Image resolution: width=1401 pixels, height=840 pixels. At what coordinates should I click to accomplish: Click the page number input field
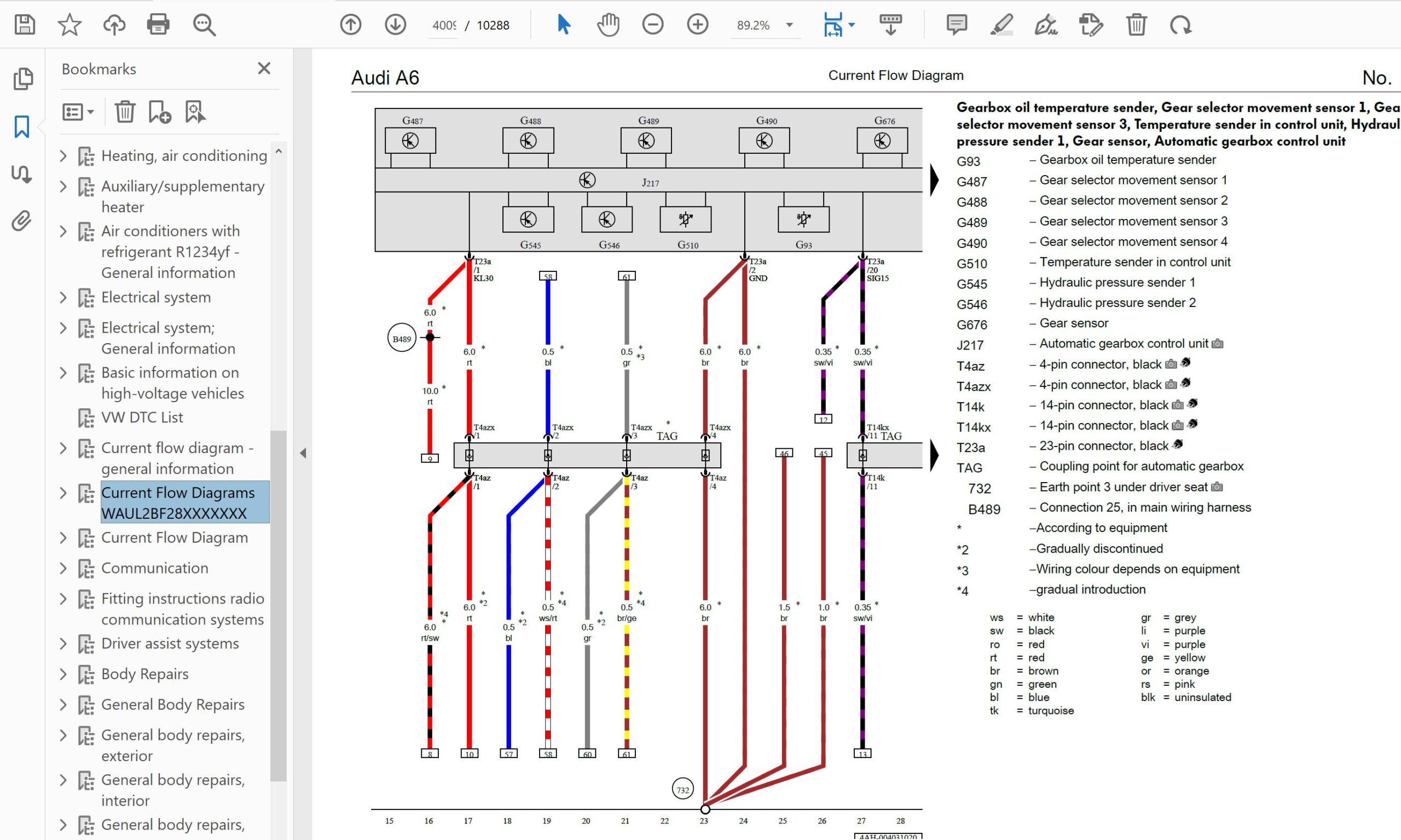pos(444,26)
